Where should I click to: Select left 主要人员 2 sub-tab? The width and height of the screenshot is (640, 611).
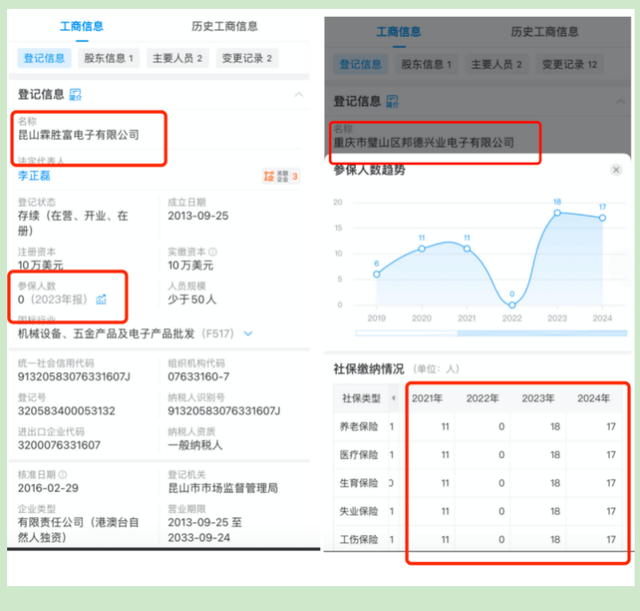tap(178, 58)
